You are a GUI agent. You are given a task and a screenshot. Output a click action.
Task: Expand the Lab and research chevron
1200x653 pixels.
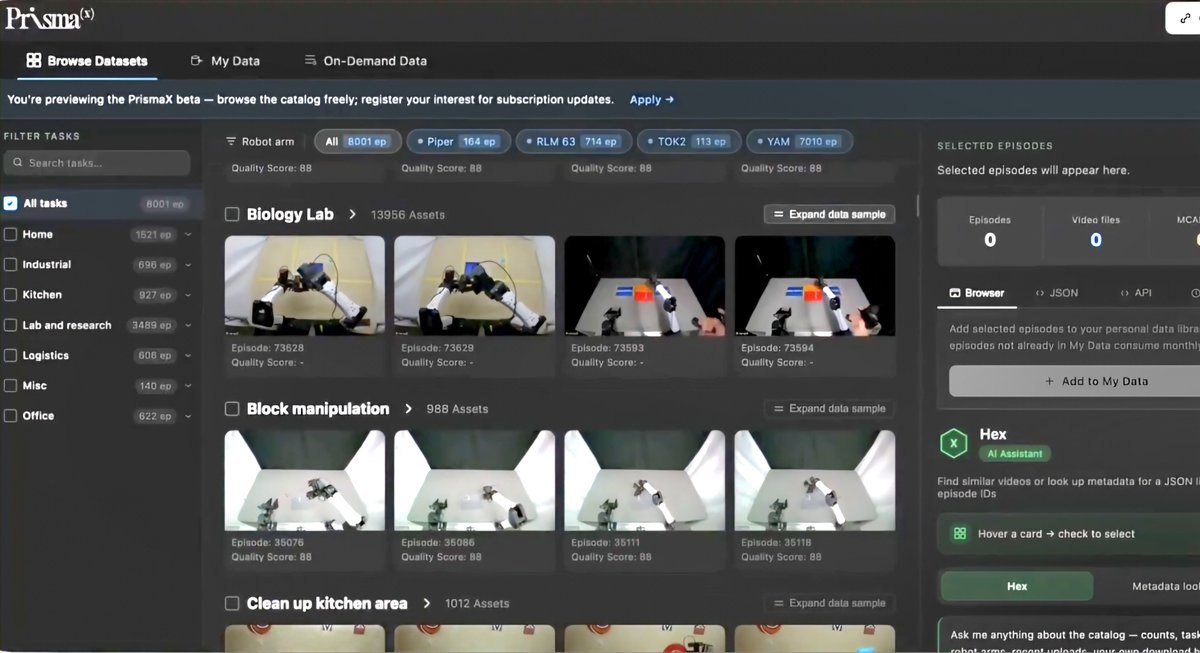pyautogui.click(x=188, y=325)
